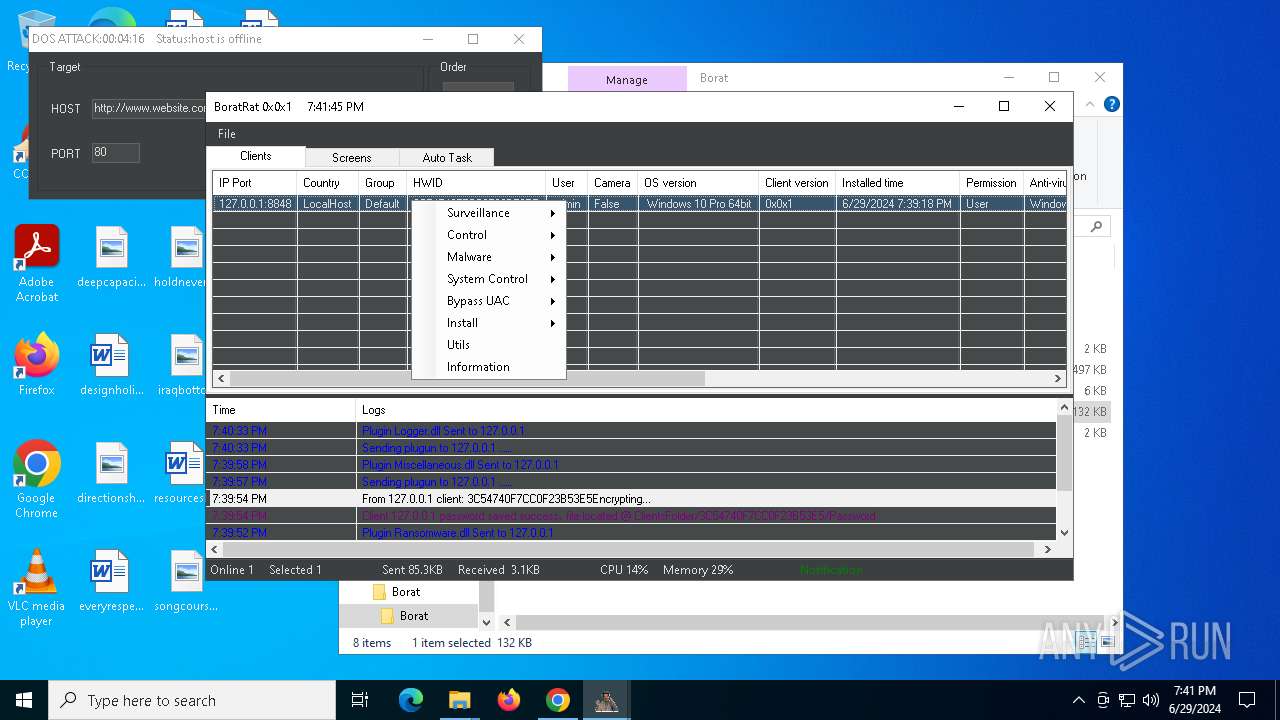Select the nested Borat folder in tree
The image size is (1280, 720).
(414, 616)
